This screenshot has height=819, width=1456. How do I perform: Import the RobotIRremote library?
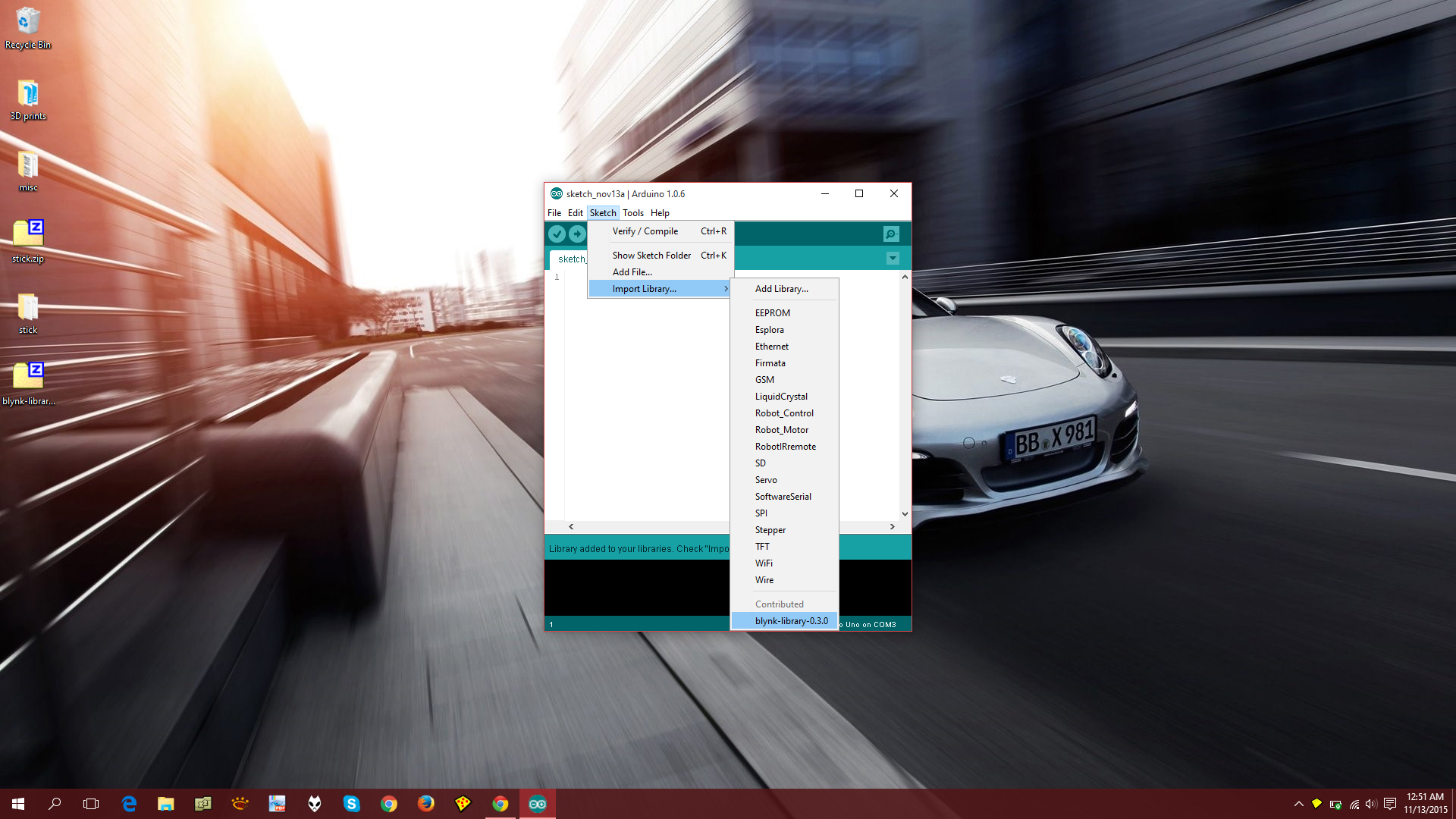(784, 447)
